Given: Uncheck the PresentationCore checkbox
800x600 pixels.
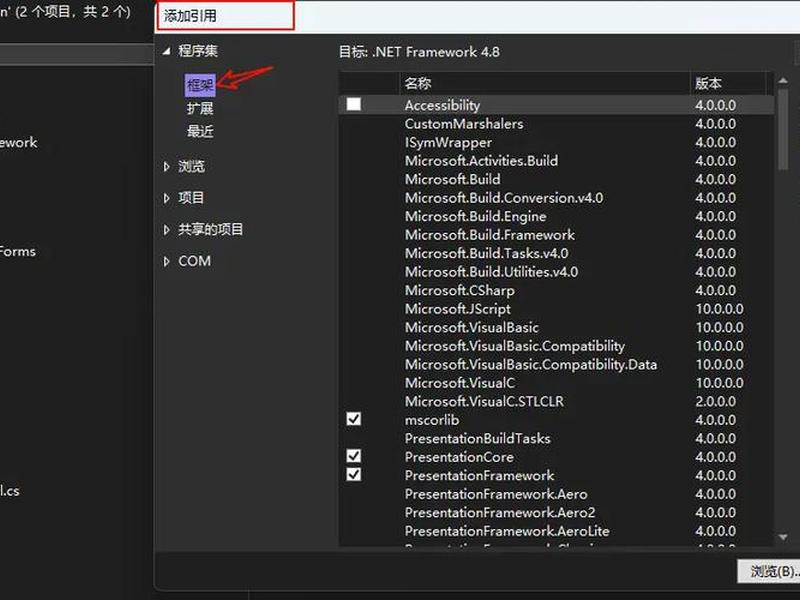Looking at the screenshot, I should coord(354,456).
